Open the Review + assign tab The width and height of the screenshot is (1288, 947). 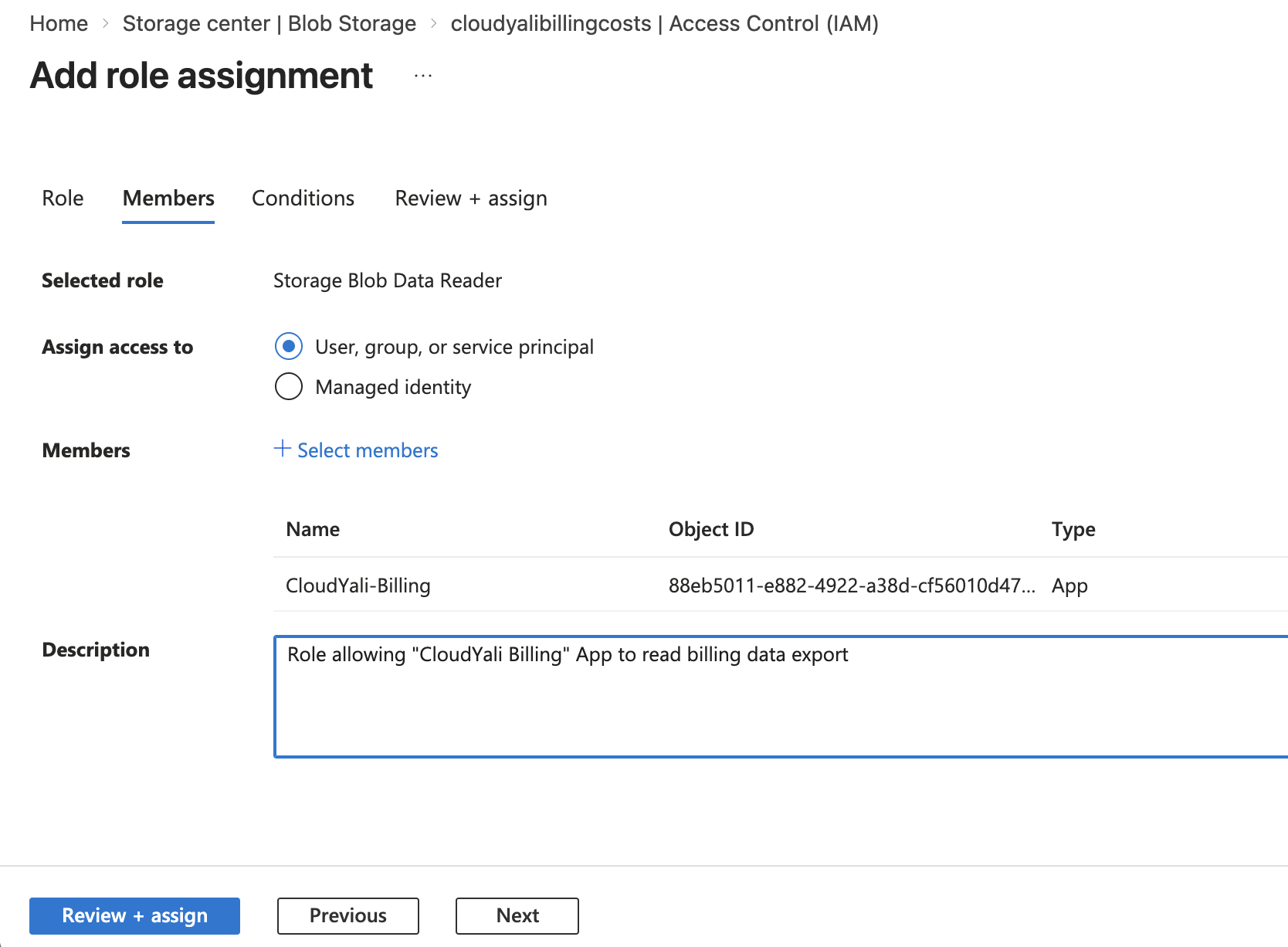coord(470,199)
